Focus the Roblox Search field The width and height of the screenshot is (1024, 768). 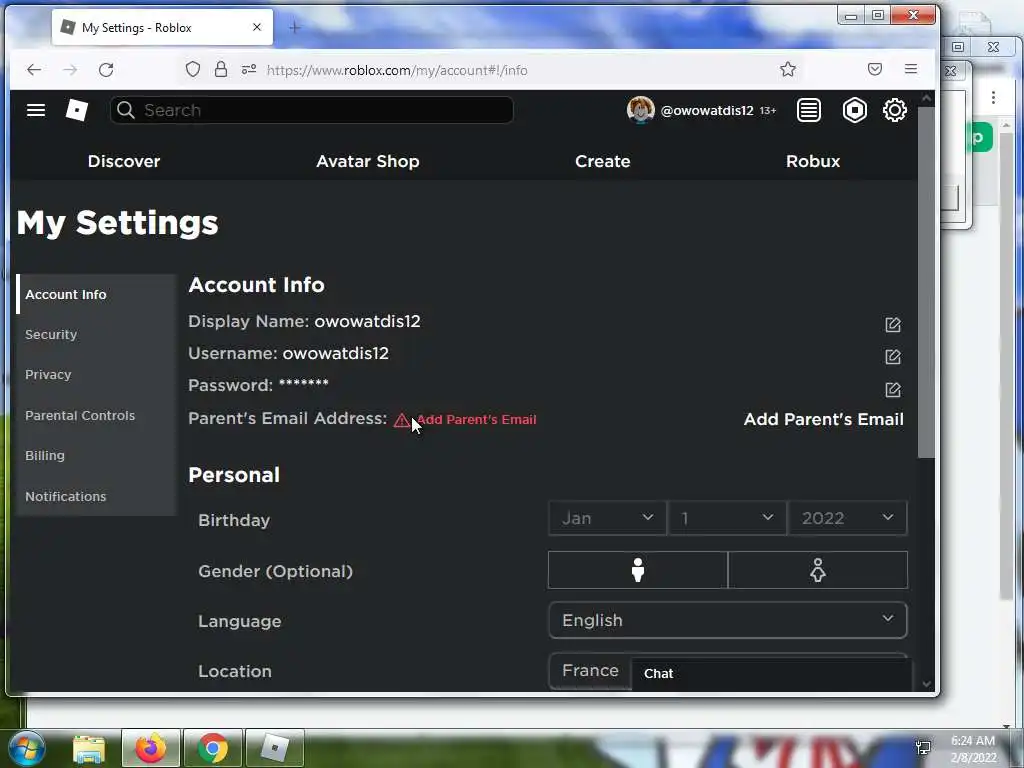pos(312,110)
